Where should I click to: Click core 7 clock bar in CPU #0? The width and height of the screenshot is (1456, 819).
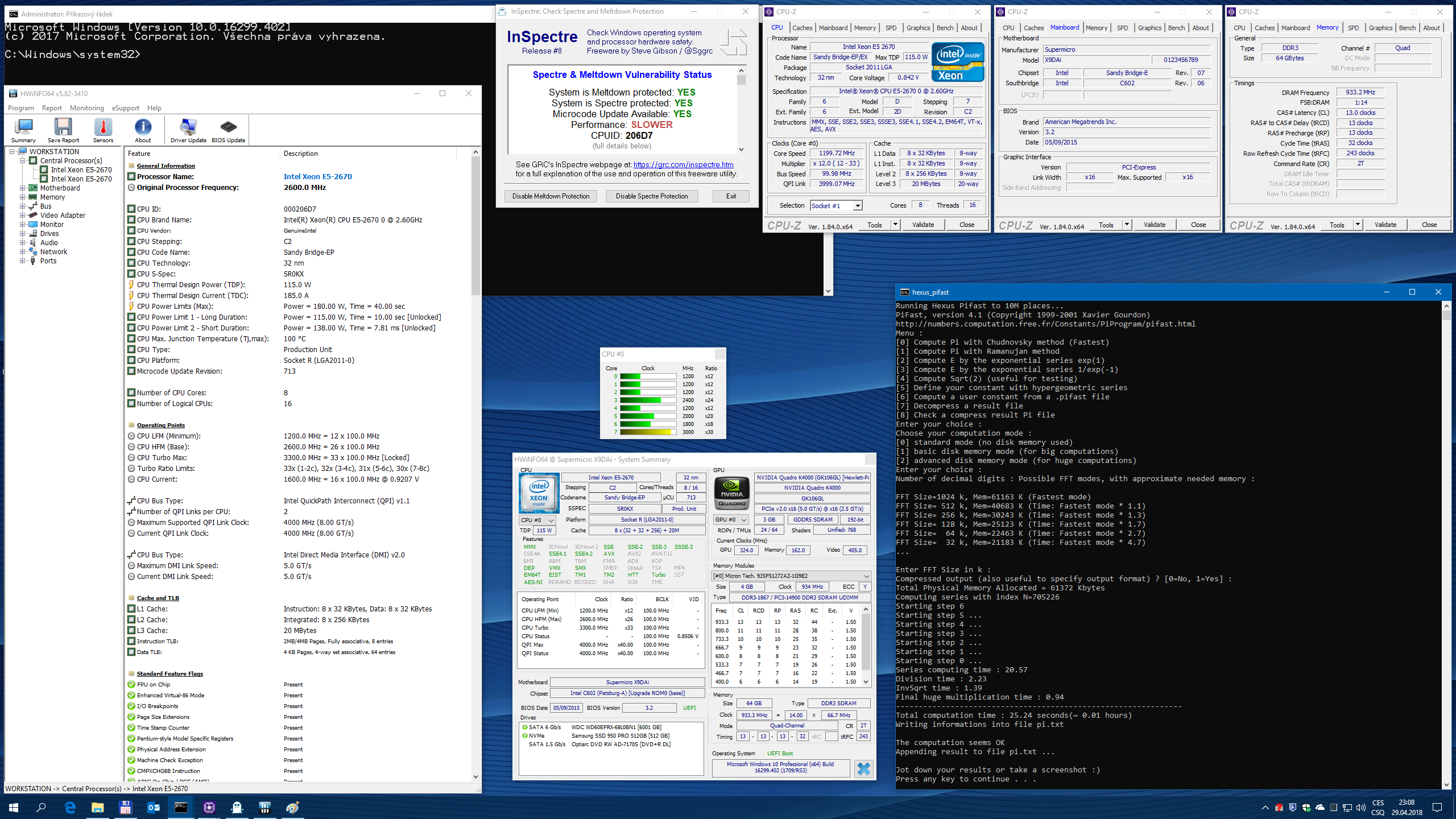(648, 432)
